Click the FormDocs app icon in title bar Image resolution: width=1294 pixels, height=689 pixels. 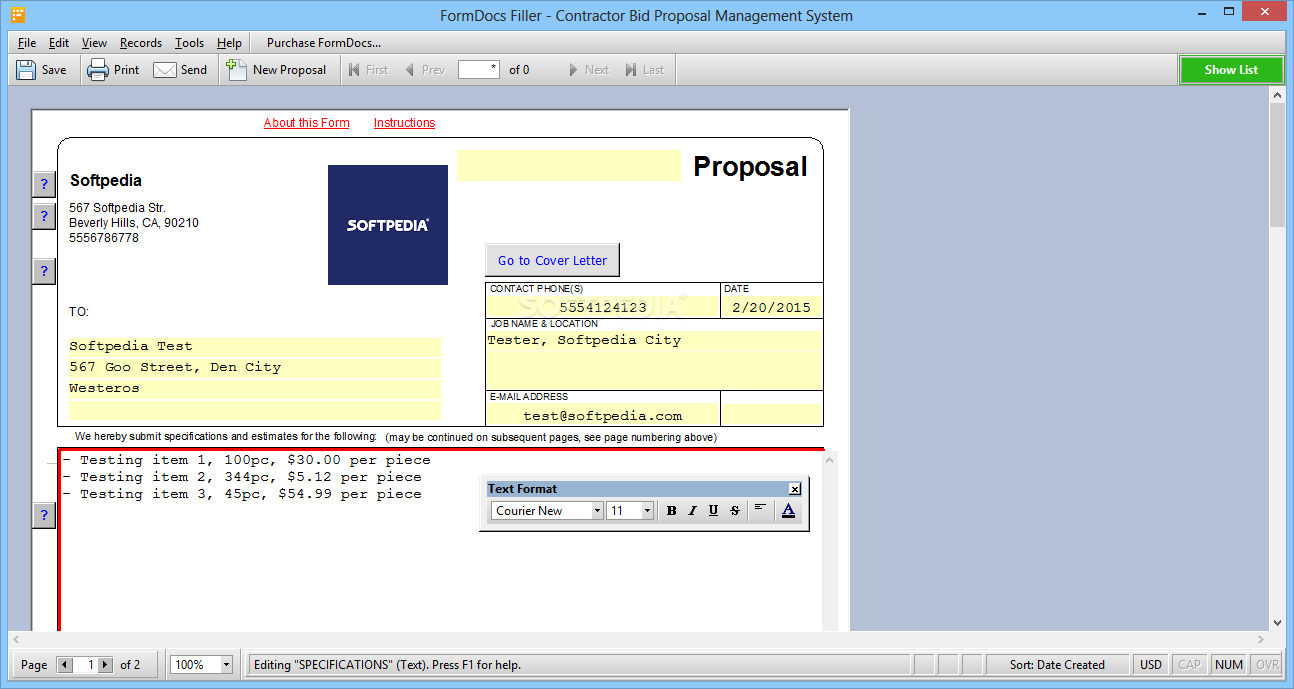coord(18,15)
